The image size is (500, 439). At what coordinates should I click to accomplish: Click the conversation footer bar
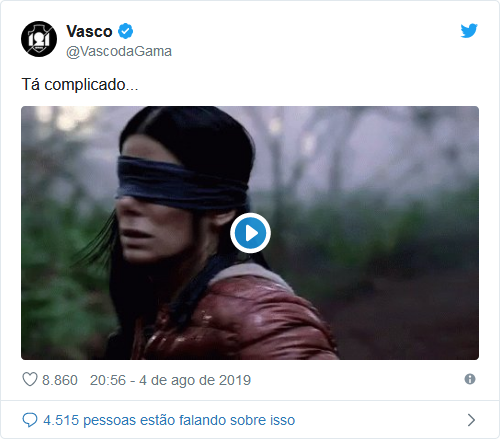[250, 420]
